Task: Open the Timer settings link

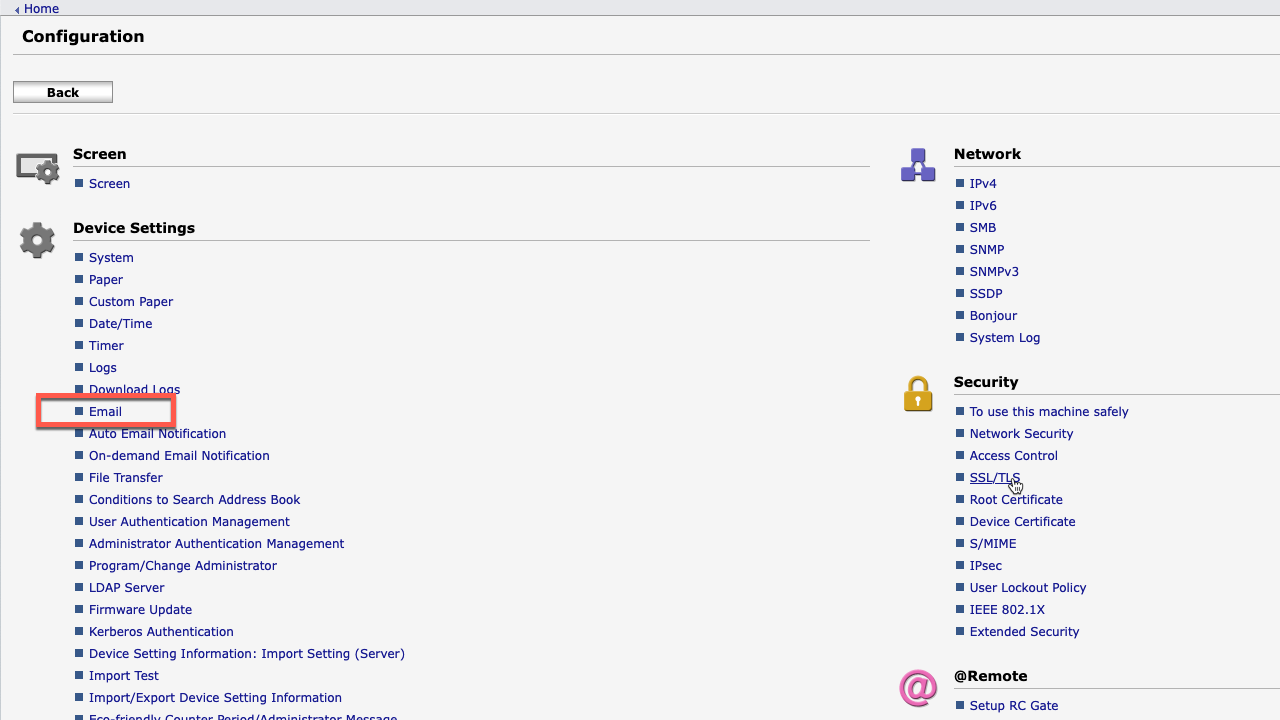Action: click(x=106, y=346)
